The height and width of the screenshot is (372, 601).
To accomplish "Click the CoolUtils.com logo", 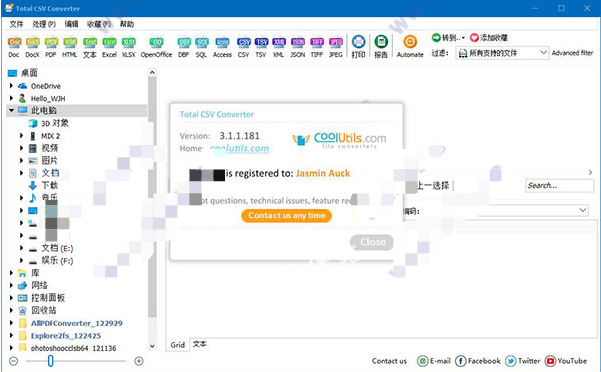I will click(x=339, y=140).
